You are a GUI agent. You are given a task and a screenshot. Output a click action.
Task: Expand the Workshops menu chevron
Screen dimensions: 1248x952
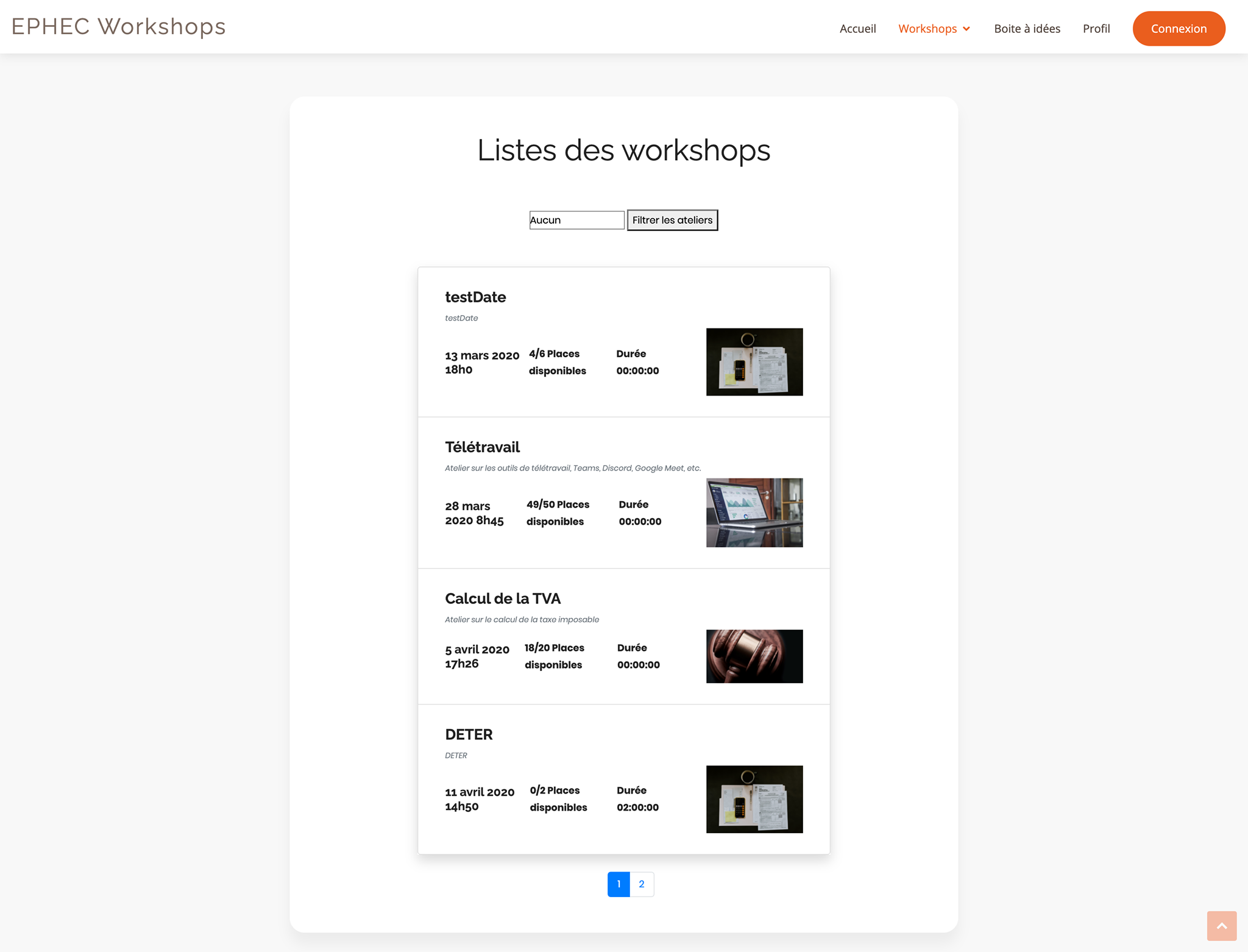966,29
